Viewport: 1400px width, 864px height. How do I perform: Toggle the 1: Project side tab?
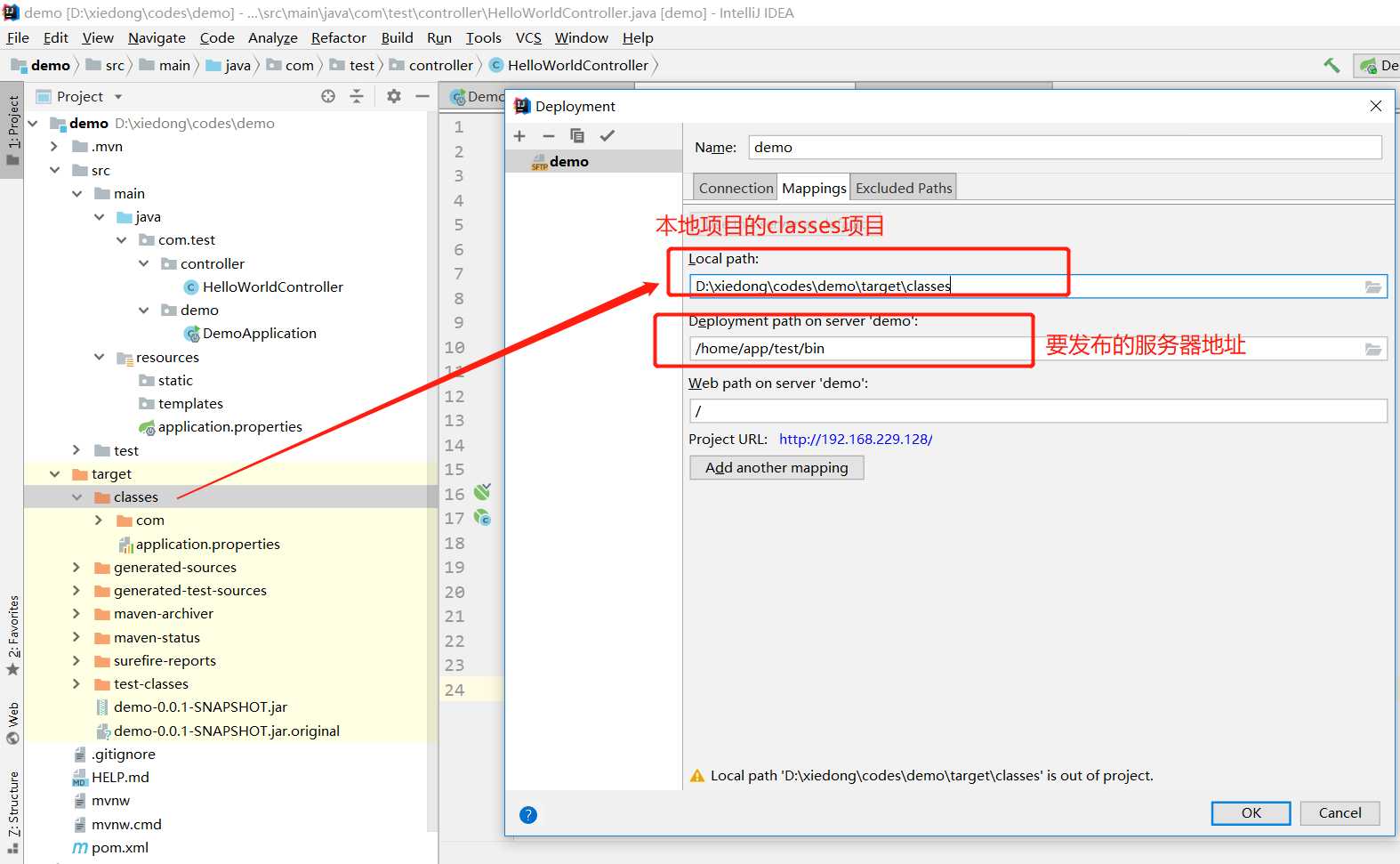[12, 131]
